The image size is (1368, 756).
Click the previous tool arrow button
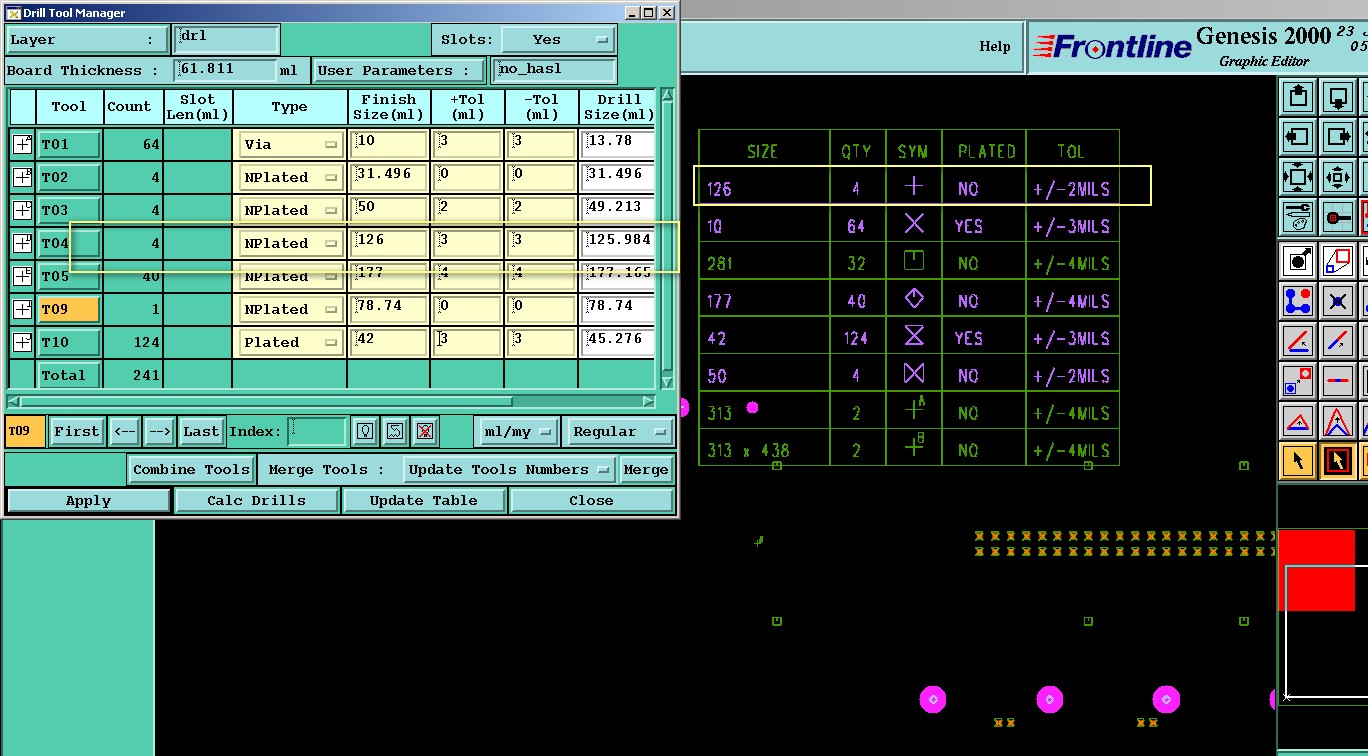point(125,431)
